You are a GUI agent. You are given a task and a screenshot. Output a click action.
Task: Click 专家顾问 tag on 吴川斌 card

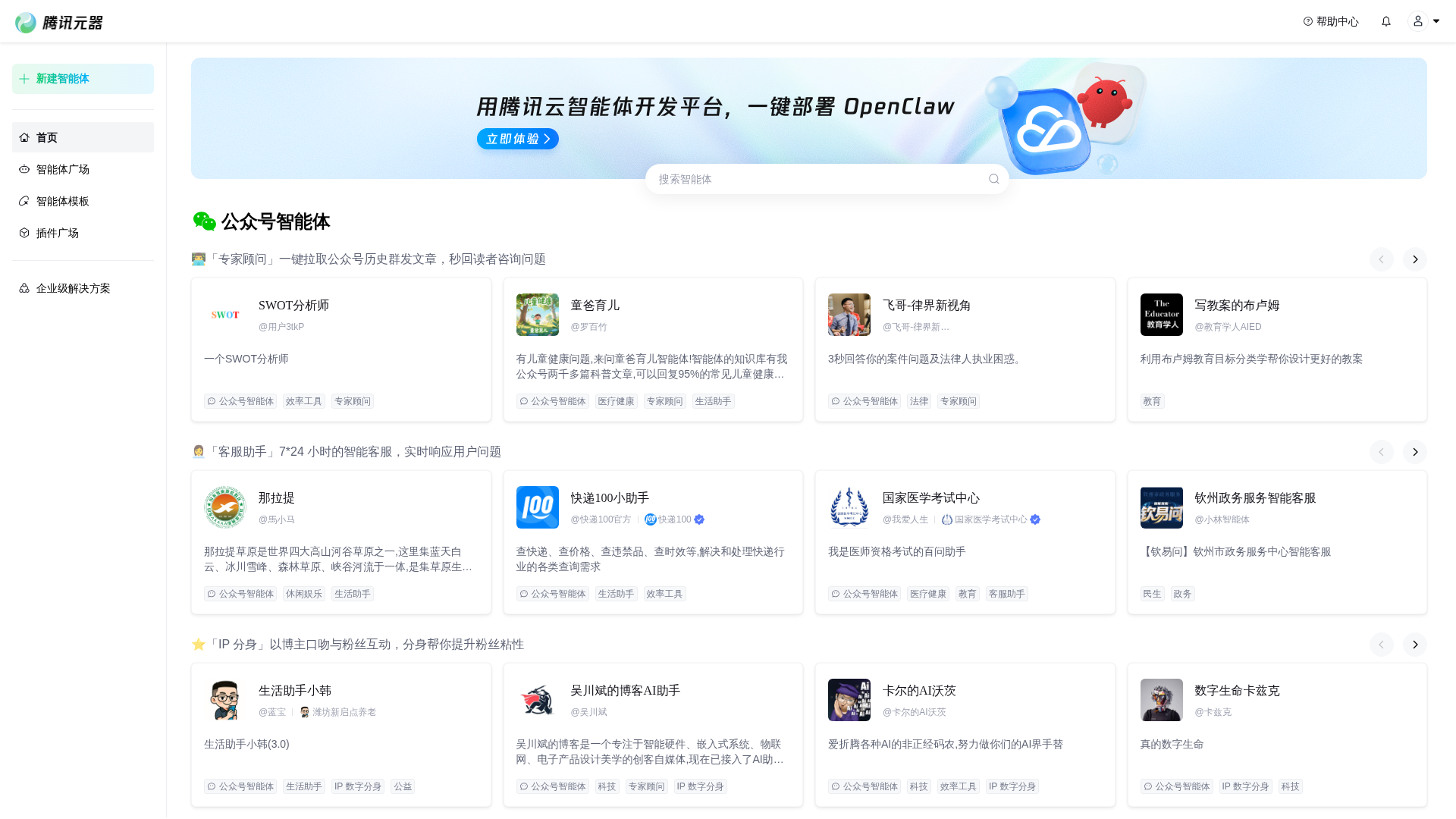[647, 786]
